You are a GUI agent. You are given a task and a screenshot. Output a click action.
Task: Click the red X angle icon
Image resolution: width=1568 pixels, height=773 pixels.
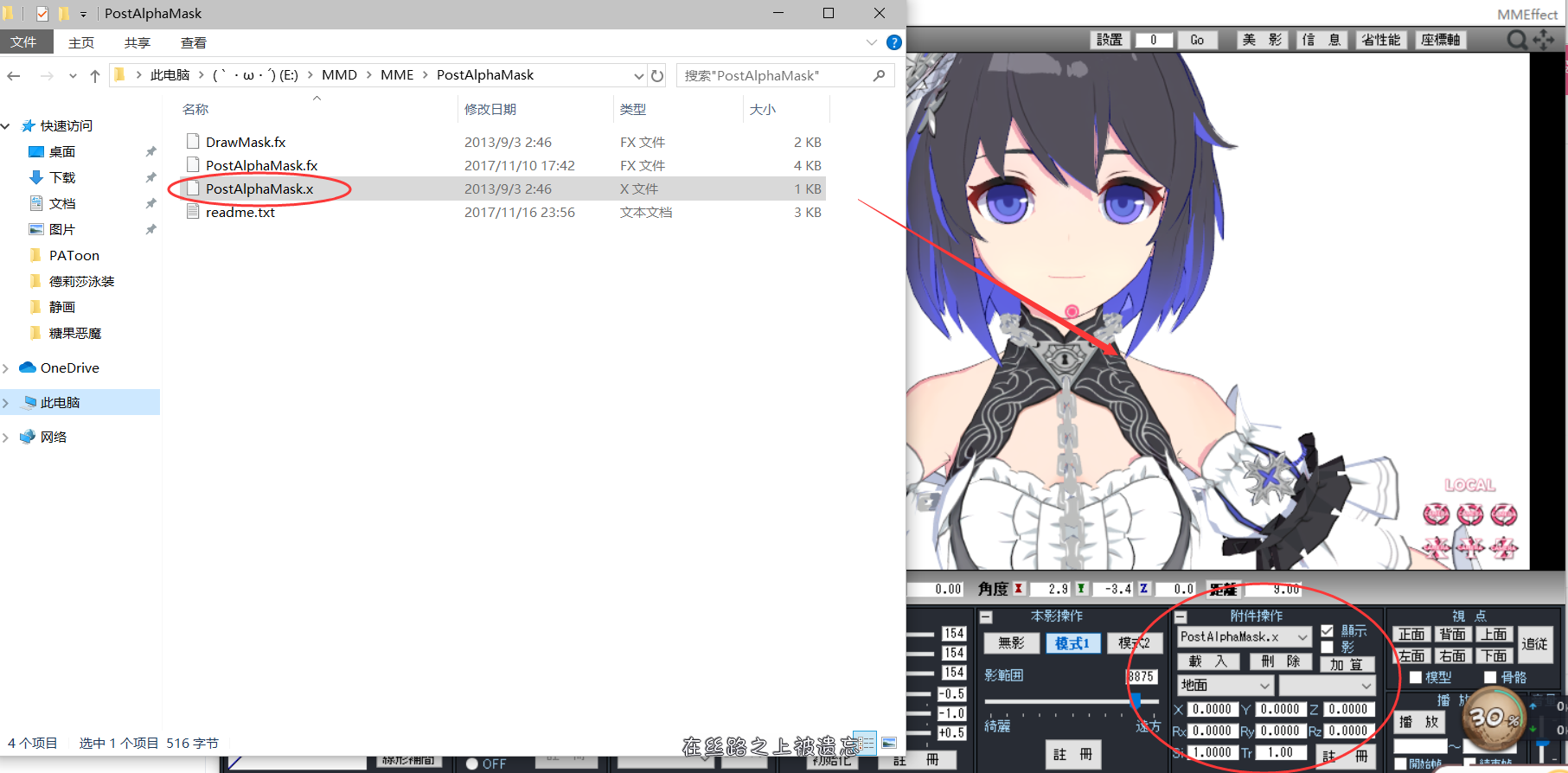tap(1019, 589)
